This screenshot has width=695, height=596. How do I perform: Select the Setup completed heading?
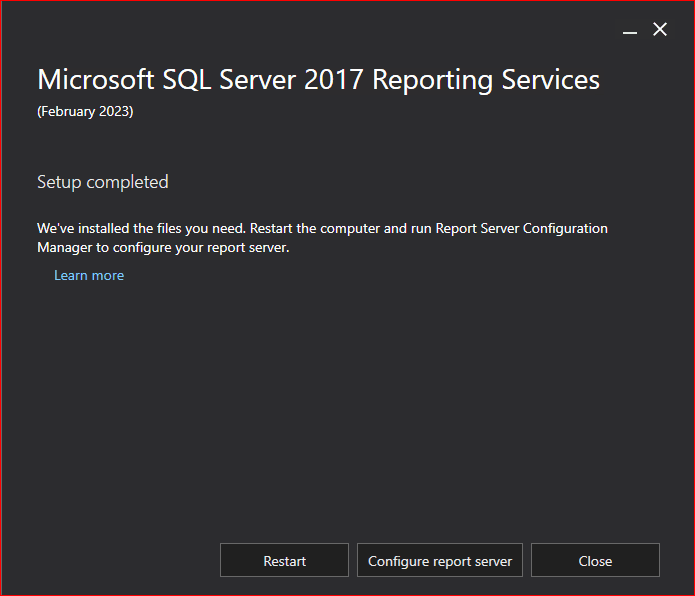tap(102, 182)
